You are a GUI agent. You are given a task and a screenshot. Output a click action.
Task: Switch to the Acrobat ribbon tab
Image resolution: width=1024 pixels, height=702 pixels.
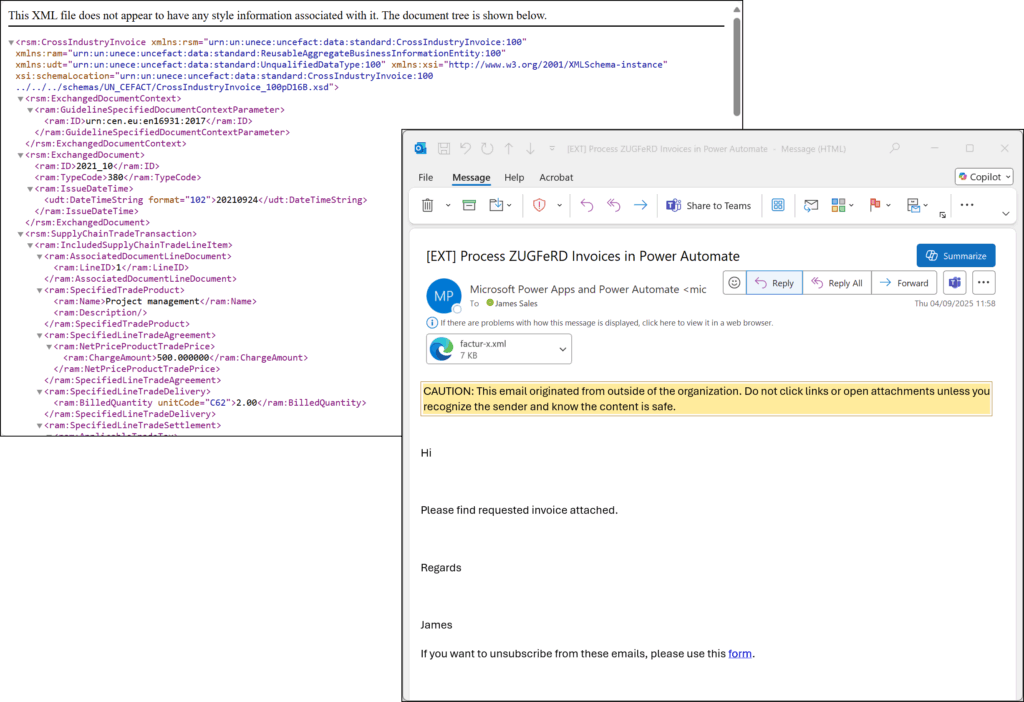[556, 178]
